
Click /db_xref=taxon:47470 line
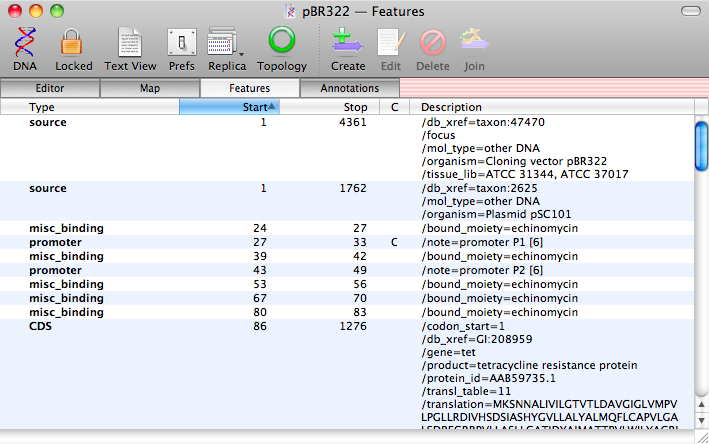(483, 122)
